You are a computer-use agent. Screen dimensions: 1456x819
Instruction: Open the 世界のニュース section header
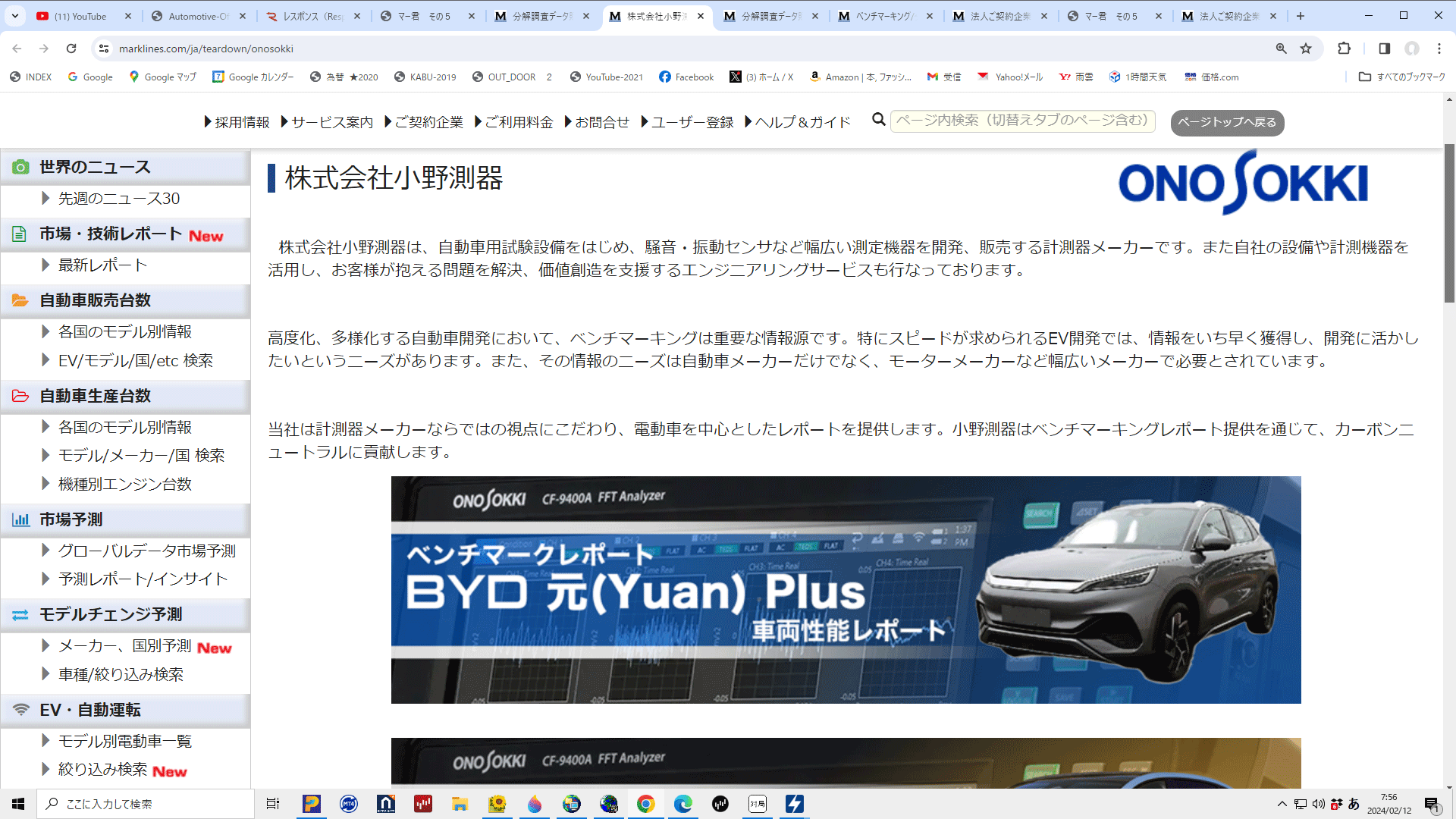pyautogui.click(x=125, y=167)
